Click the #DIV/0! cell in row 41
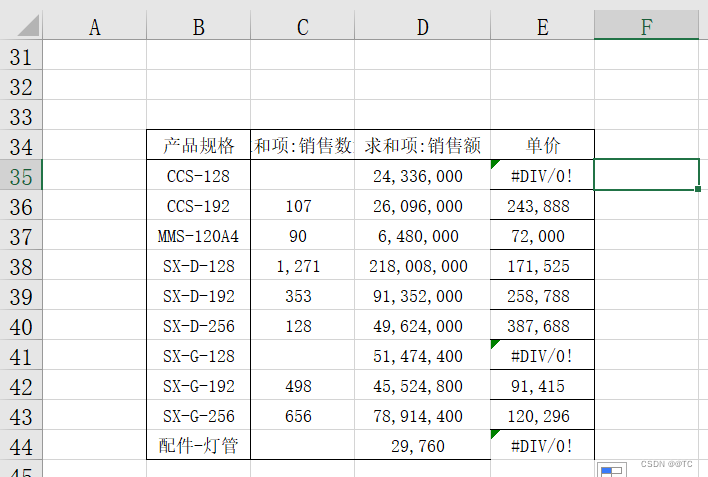The width and height of the screenshot is (708, 477). pyautogui.click(x=543, y=356)
